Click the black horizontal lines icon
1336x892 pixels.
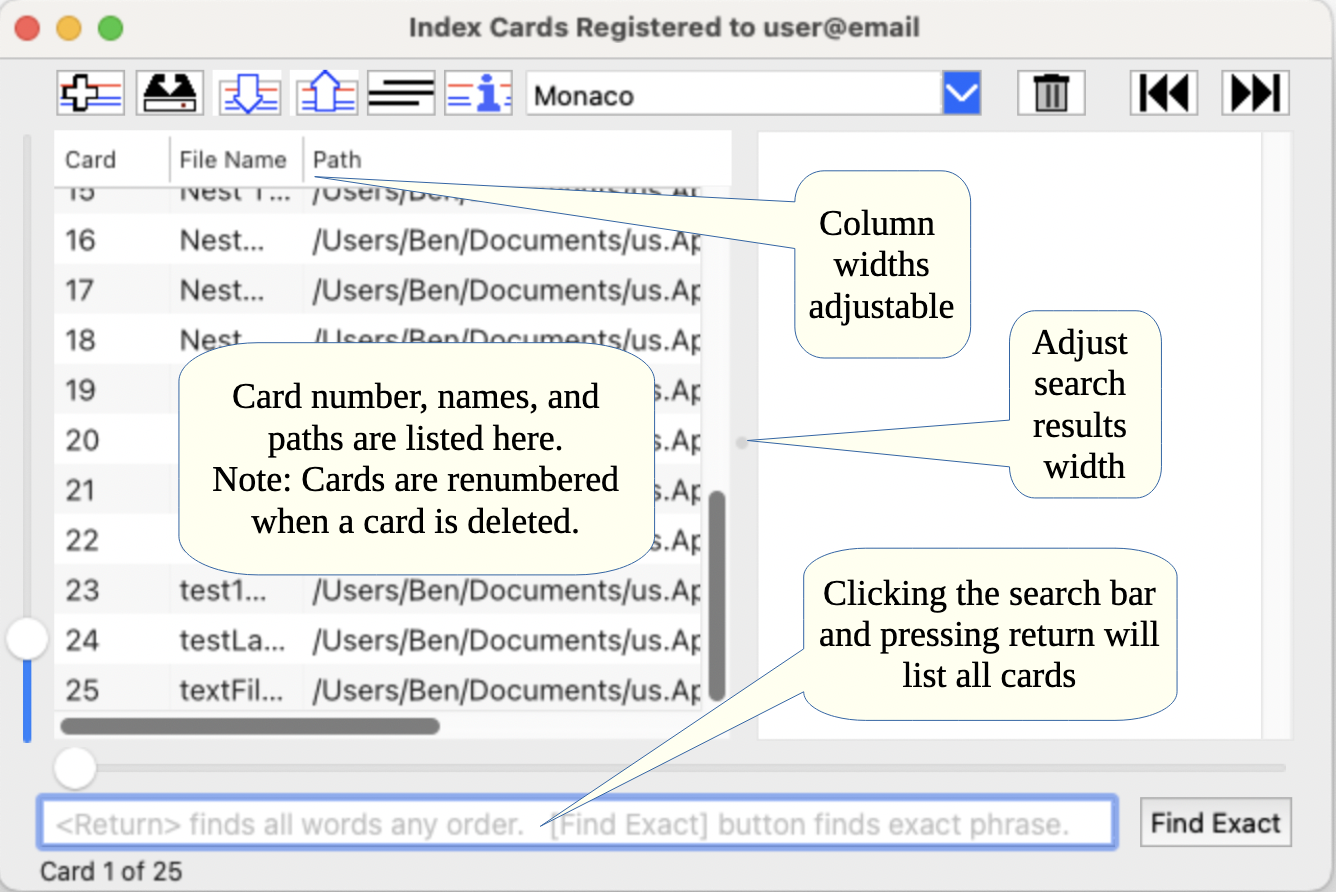401,94
